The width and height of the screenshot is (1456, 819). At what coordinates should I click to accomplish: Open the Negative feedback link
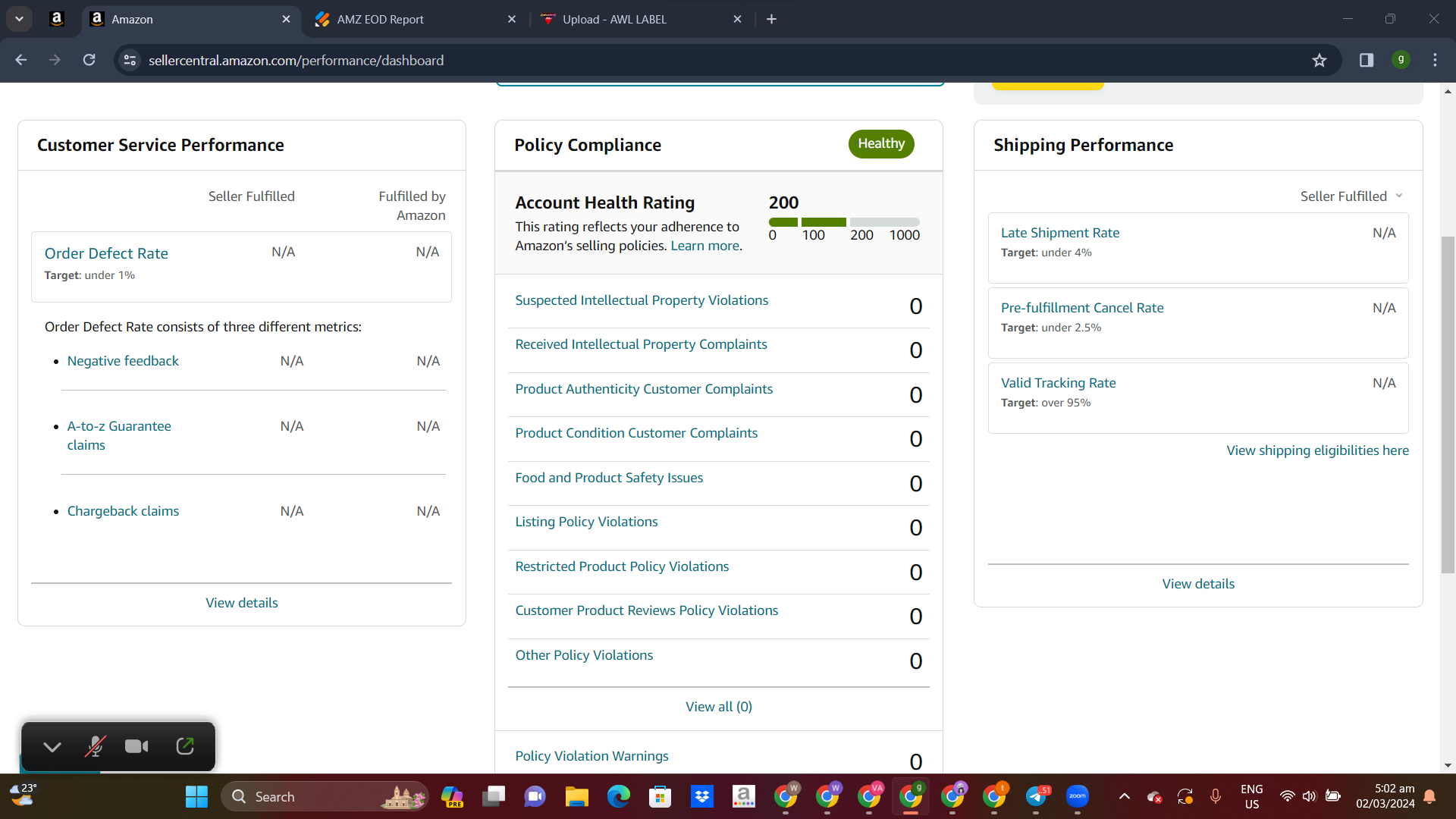coord(123,361)
